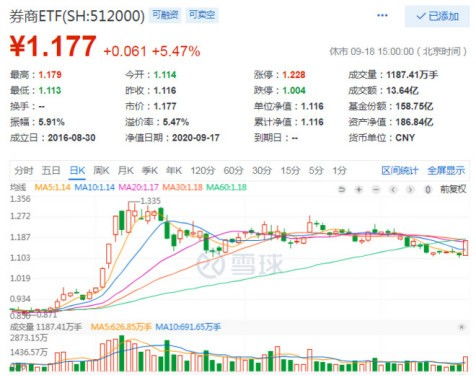The height and width of the screenshot is (376, 476).
Task: Switch to the 分时 chart tab
Action: click(x=24, y=171)
